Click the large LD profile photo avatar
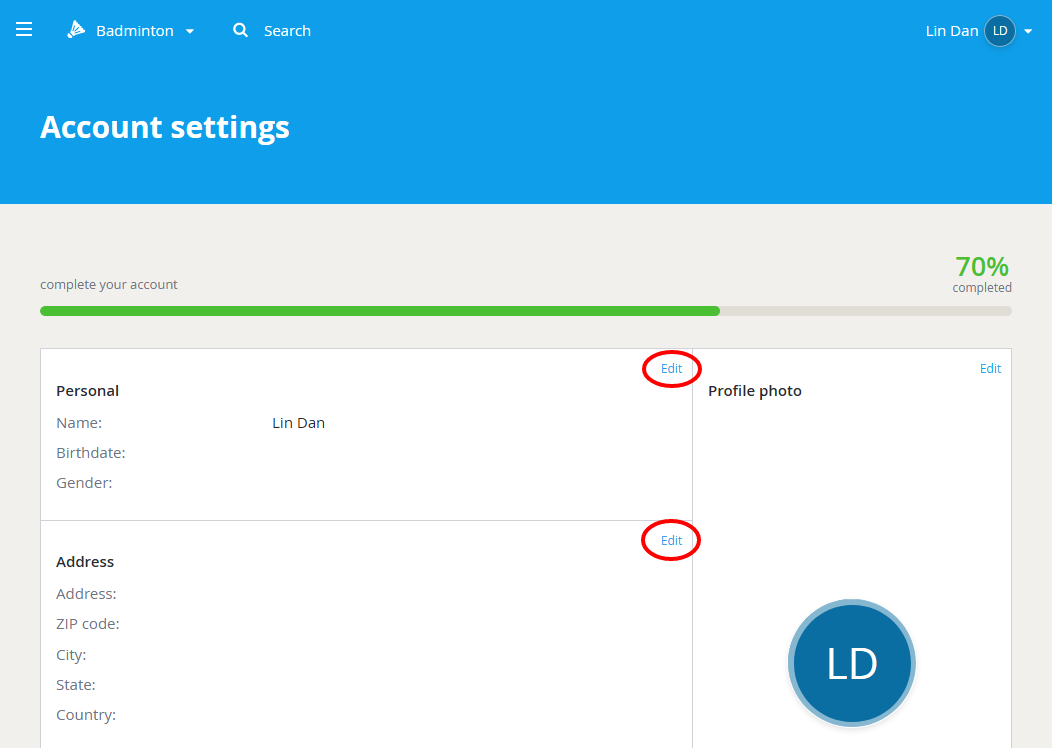The height and width of the screenshot is (748, 1052). click(852, 664)
